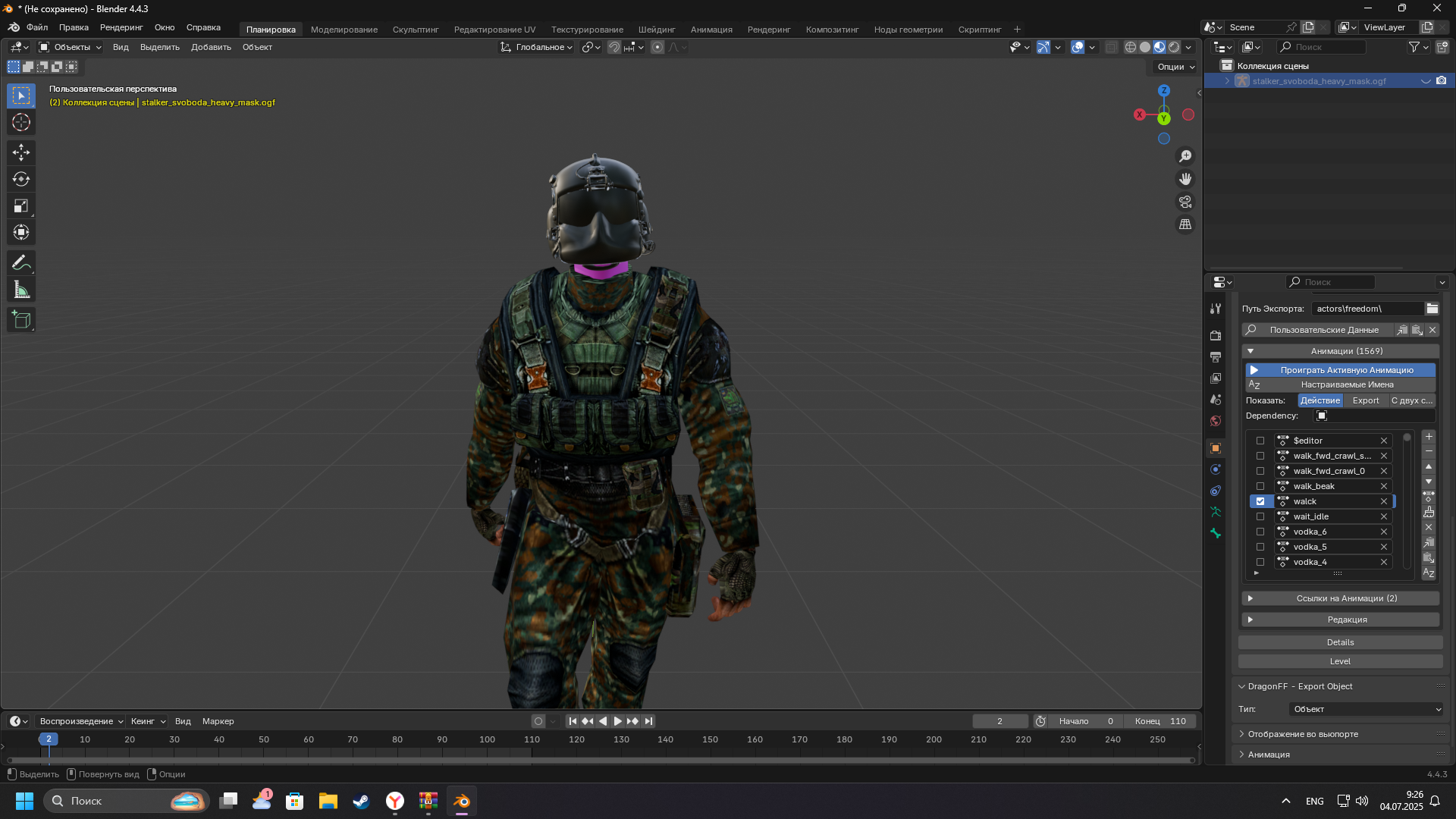1456x819 pixels.
Task: Open the Object Constraints properties tab
Action: (x=1216, y=491)
